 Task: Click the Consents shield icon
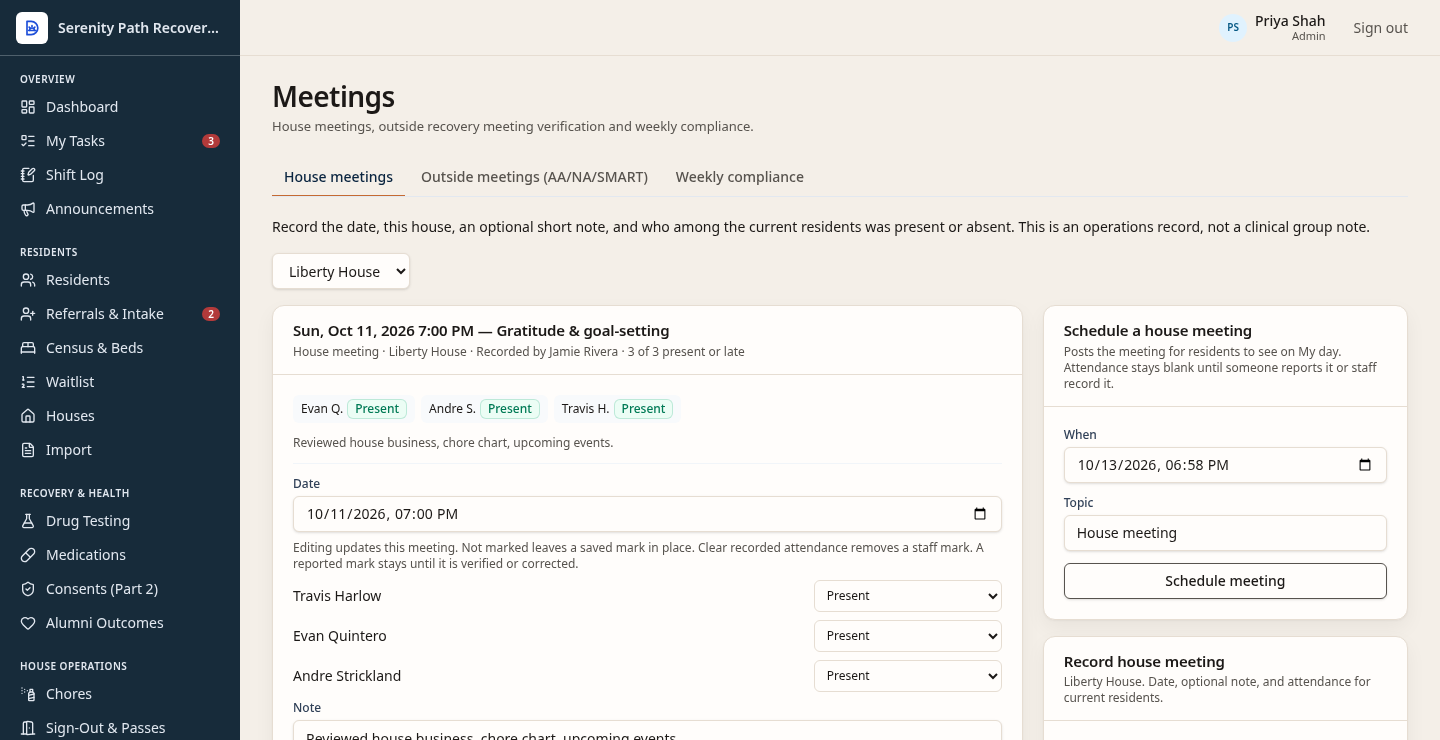coord(28,589)
